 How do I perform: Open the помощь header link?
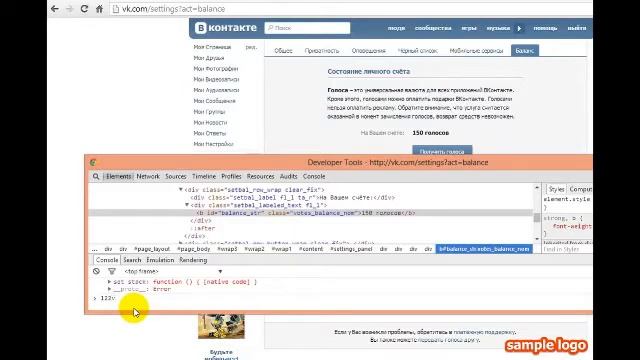tap(545, 28)
